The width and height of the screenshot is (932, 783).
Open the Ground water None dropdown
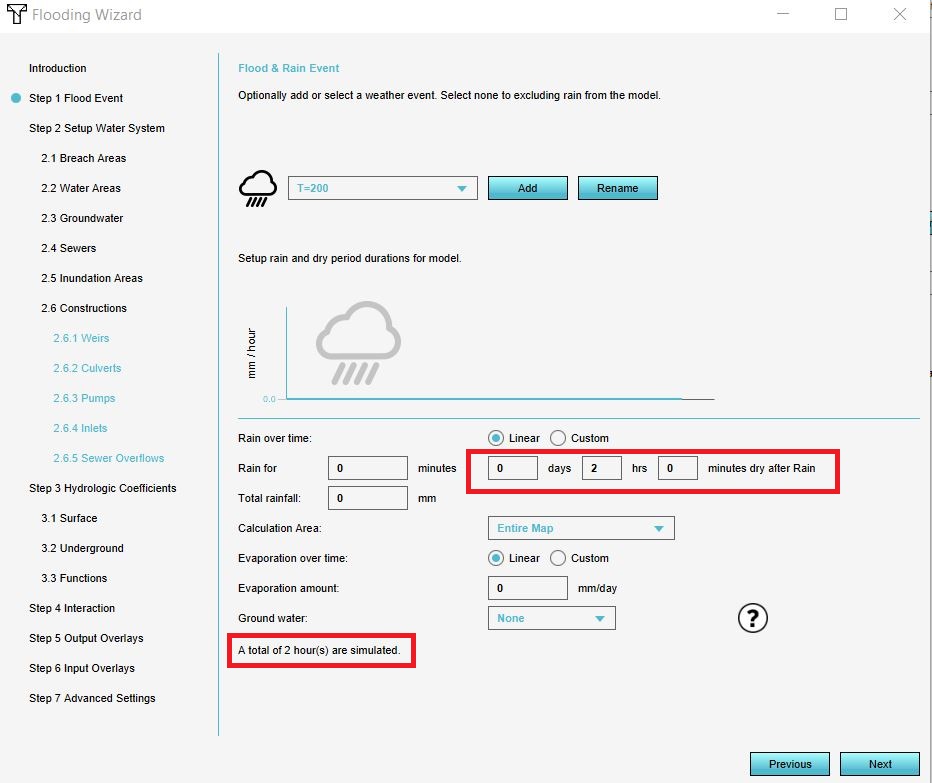tap(551, 618)
